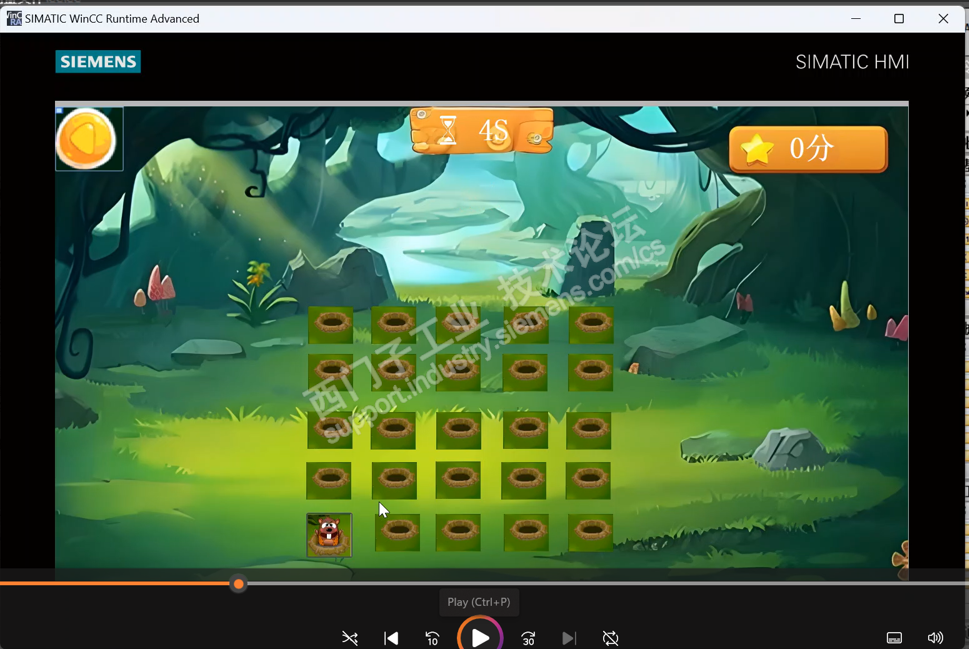Open the volume control
Viewport: 969px width, 649px height.
(936, 638)
